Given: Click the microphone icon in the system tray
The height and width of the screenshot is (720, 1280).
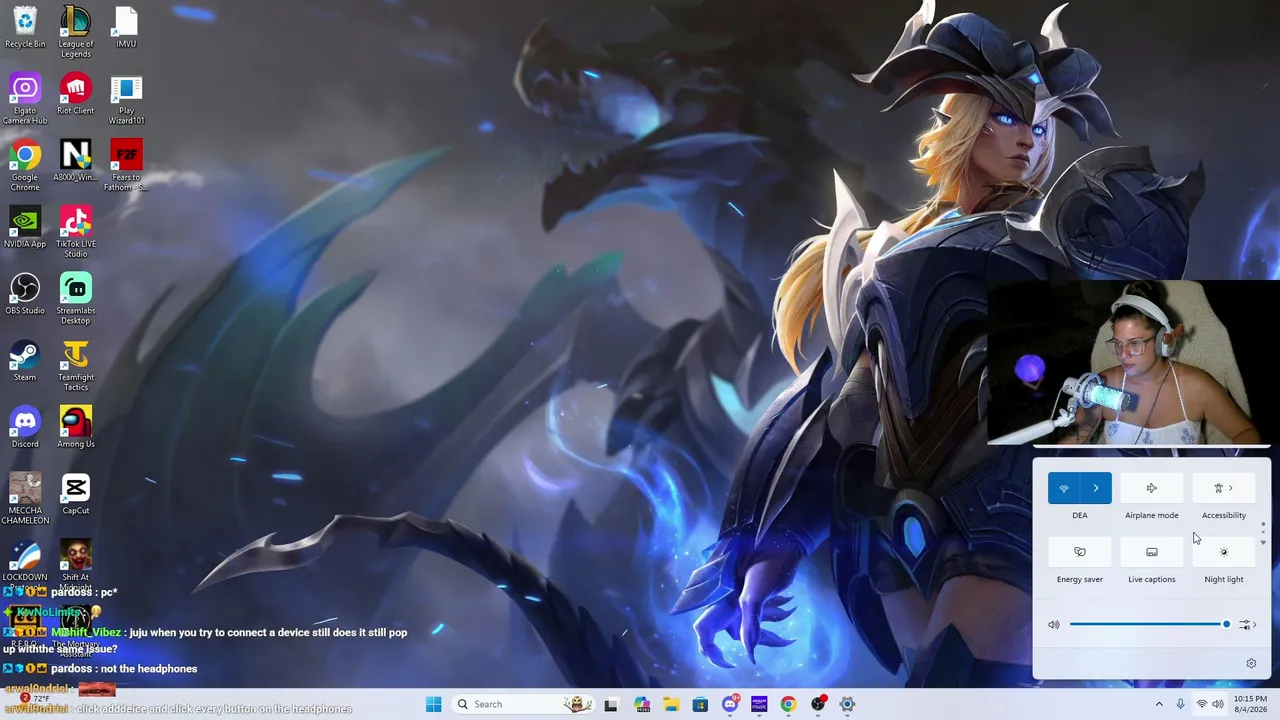Looking at the screenshot, I should point(1181,704).
